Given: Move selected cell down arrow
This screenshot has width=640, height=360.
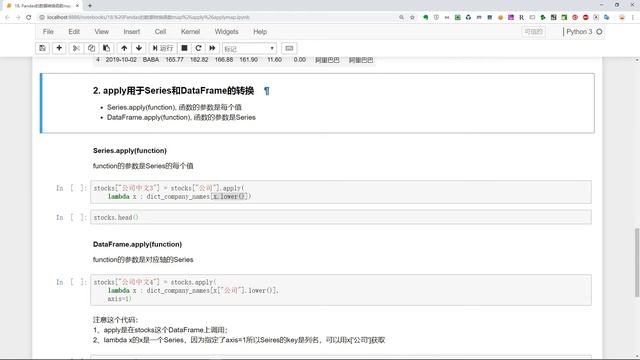Looking at the screenshot, I should [139, 48].
